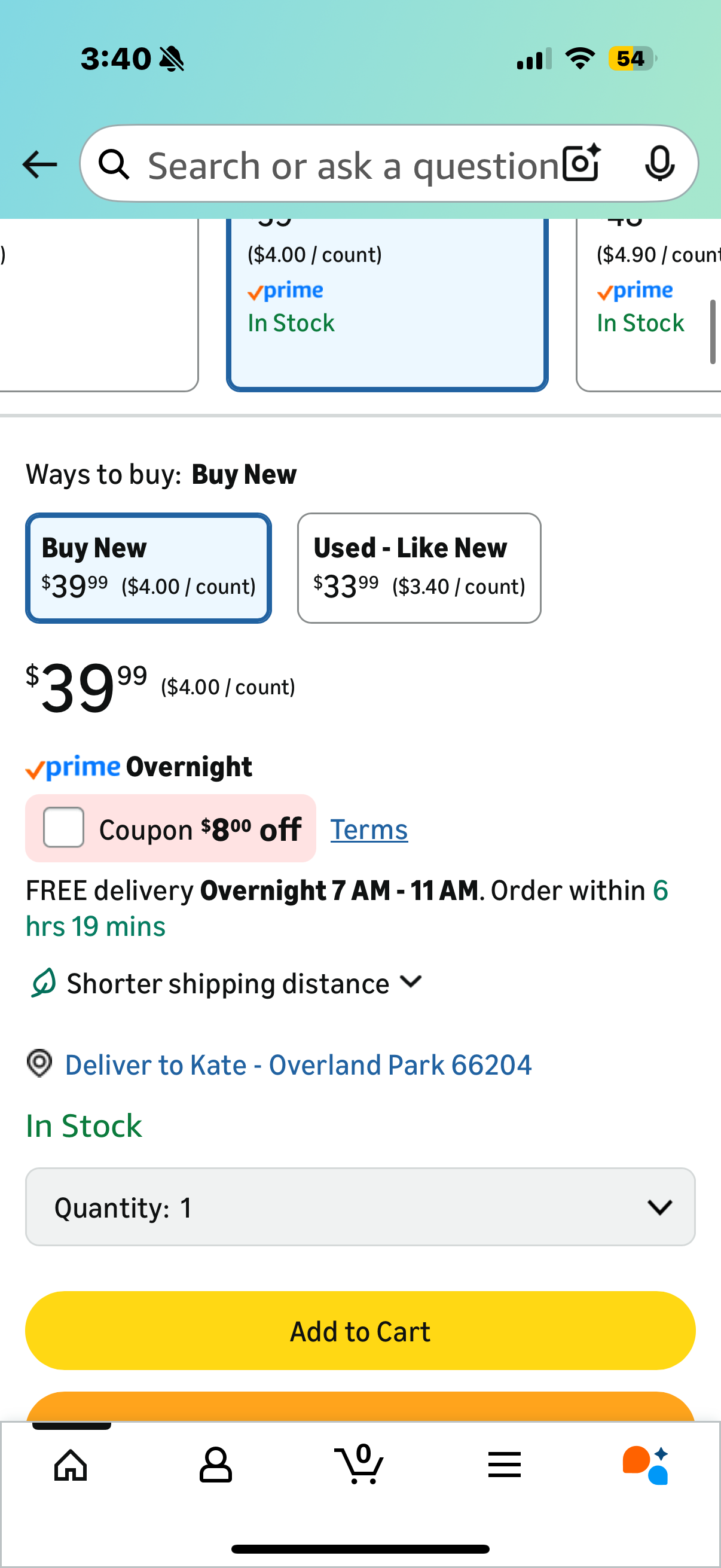Viewport: 721px width, 1568px height.
Task: Tap the microphone voice search icon
Action: tap(659, 163)
